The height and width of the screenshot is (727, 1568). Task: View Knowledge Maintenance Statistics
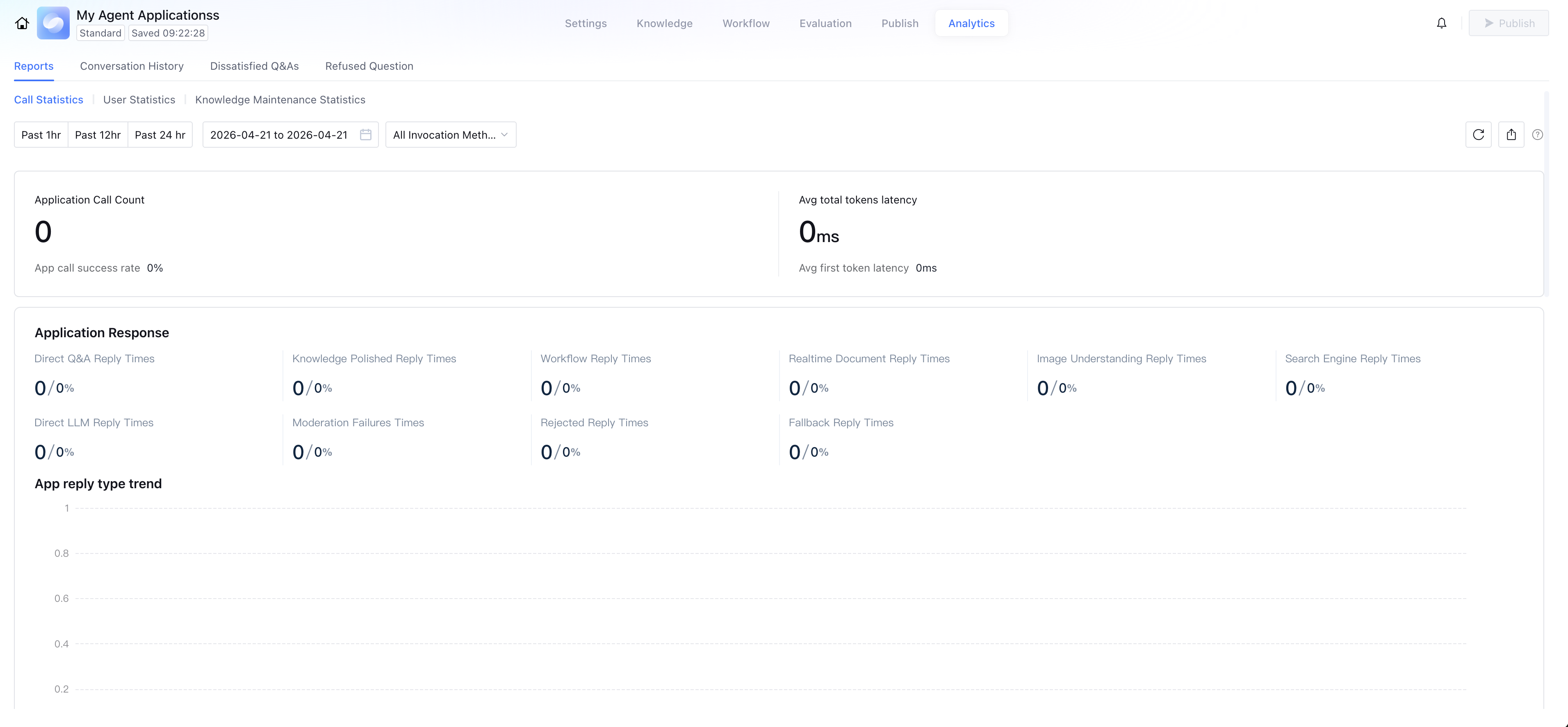coord(280,99)
